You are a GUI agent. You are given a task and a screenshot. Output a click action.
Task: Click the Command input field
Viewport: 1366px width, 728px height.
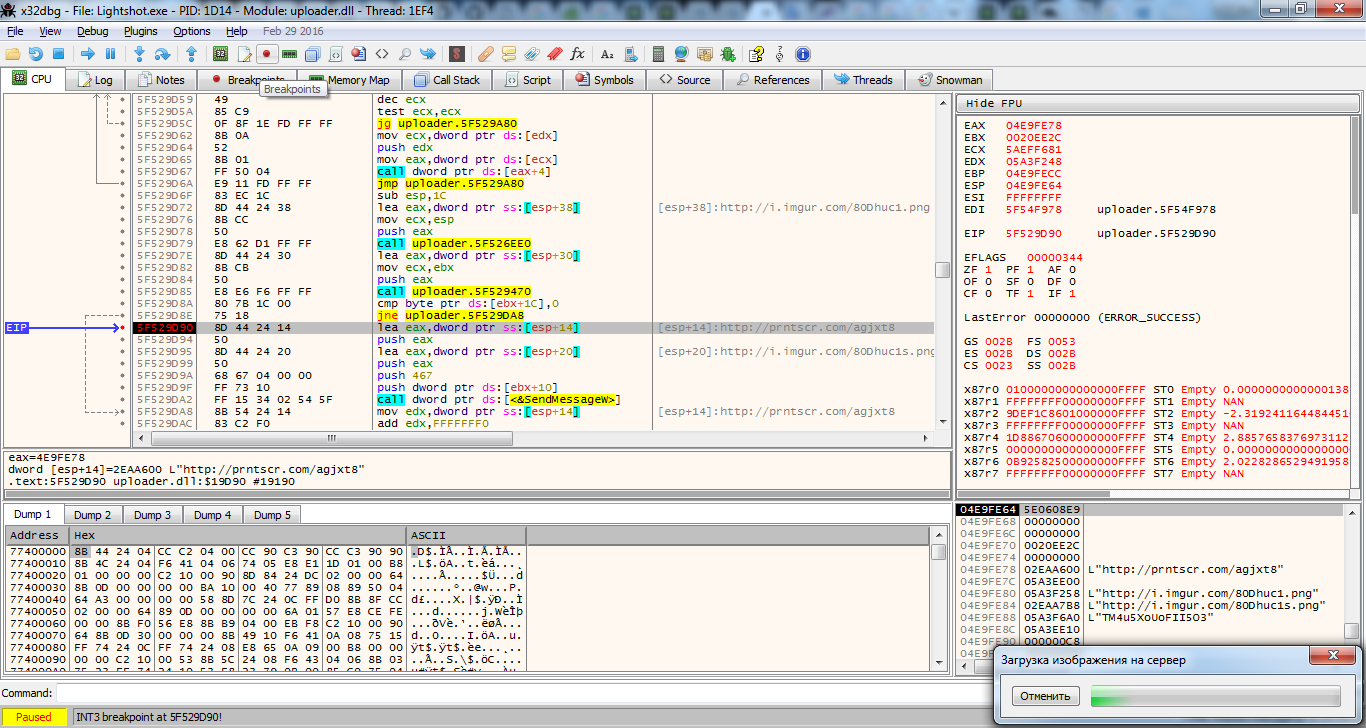pyautogui.click(x=500, y=693)
